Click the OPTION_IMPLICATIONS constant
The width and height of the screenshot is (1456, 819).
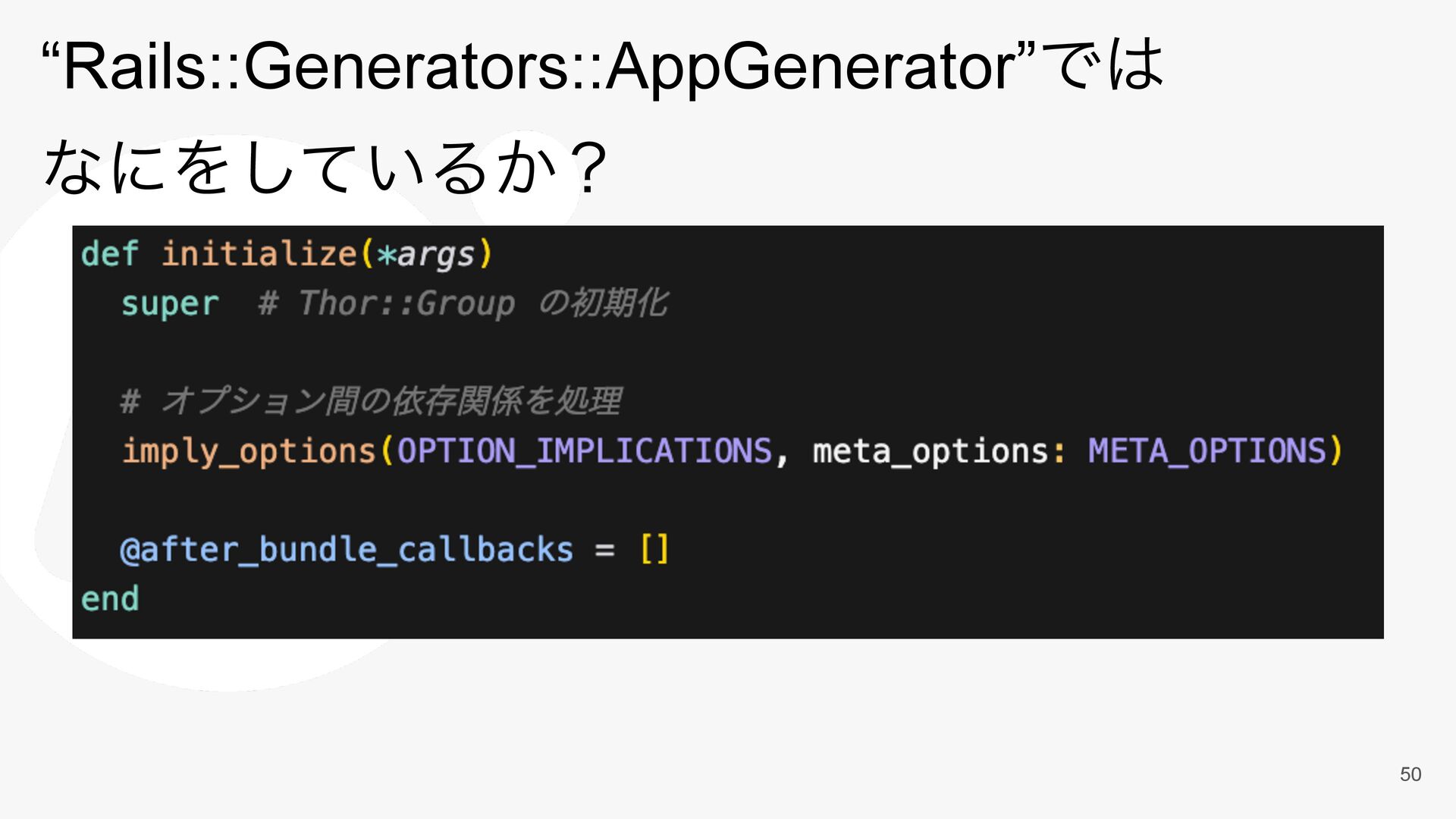coord(585,451)
